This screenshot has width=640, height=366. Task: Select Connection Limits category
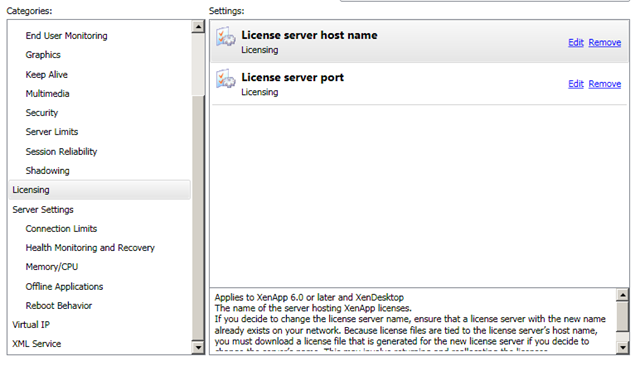point(61,228)
